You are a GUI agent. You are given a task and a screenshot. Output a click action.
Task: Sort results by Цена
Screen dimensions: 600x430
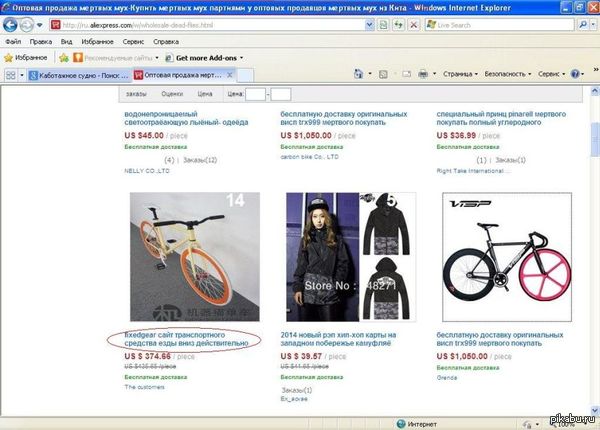click(x=205, y=93)
